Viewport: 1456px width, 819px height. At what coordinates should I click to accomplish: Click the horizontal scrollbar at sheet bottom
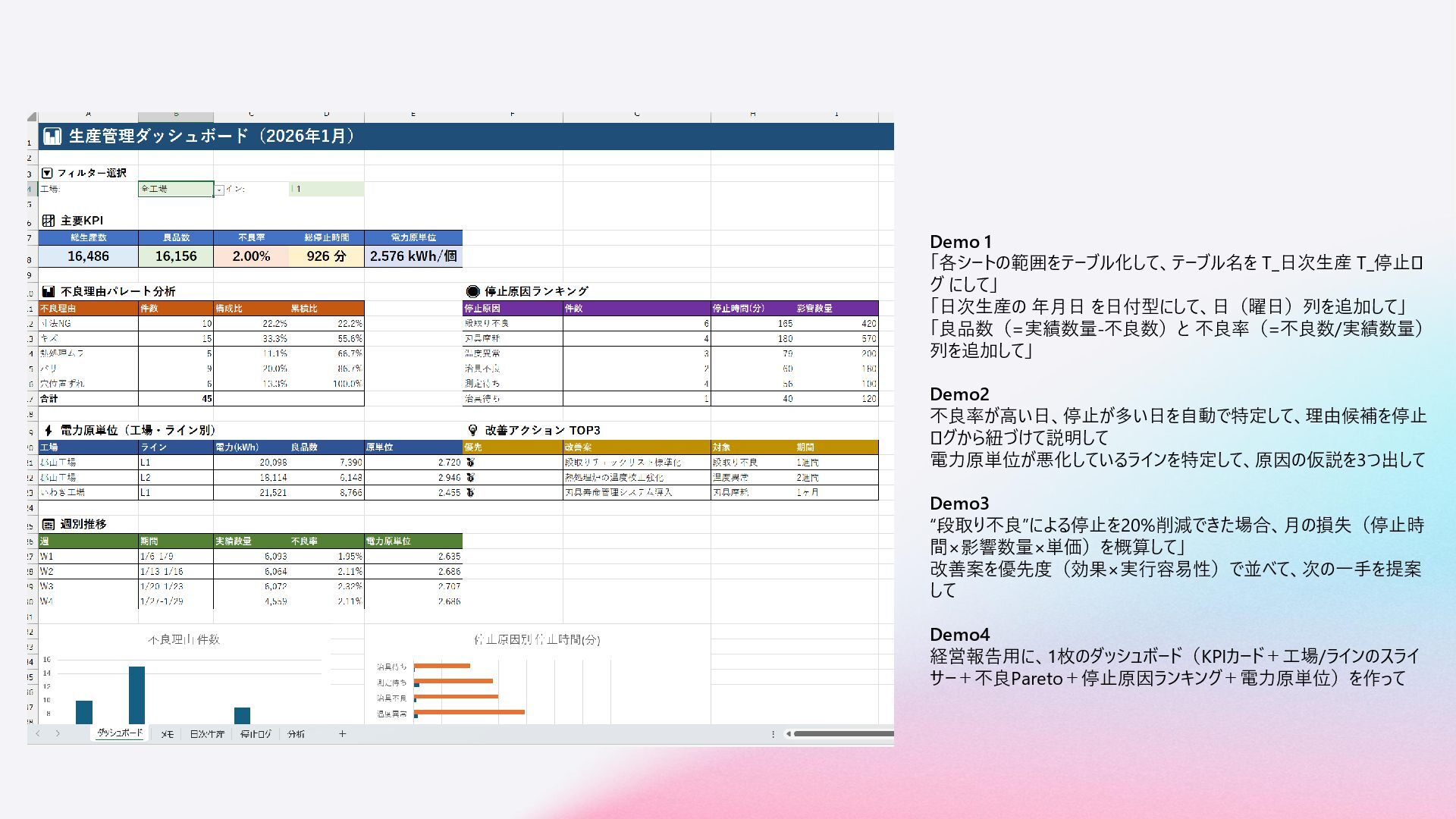coord(842,734)
